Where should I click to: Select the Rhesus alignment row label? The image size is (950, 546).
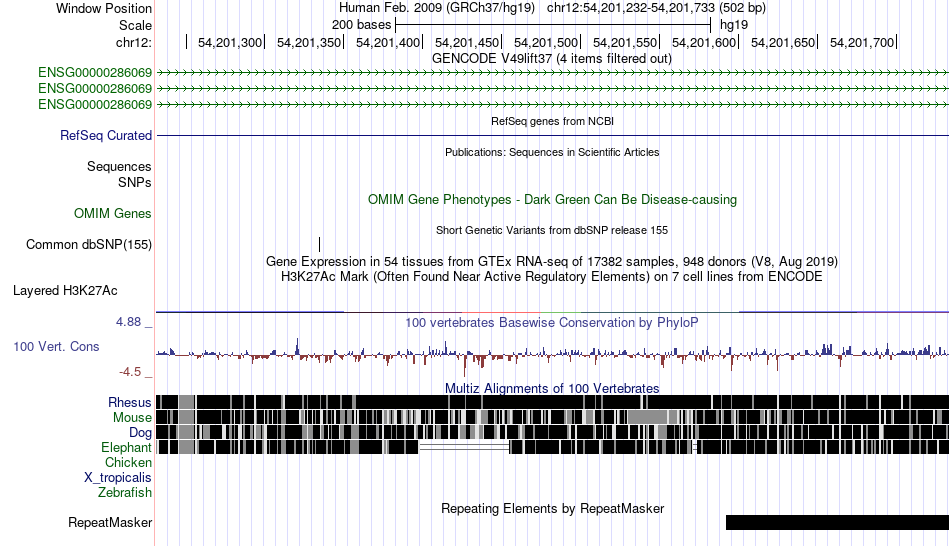(129, 402)
